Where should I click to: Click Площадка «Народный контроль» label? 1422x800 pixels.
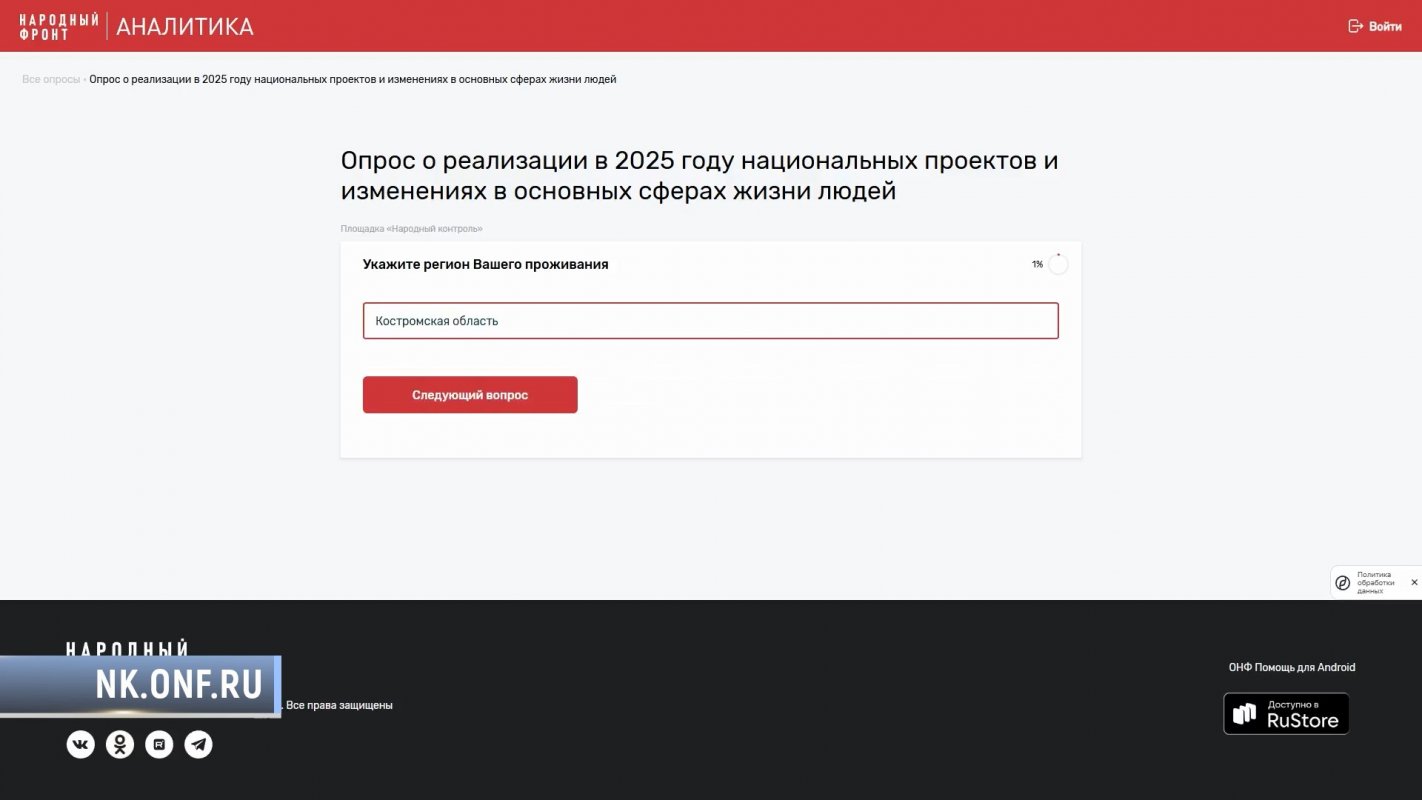pyautogui.click(x=411, y=228)
